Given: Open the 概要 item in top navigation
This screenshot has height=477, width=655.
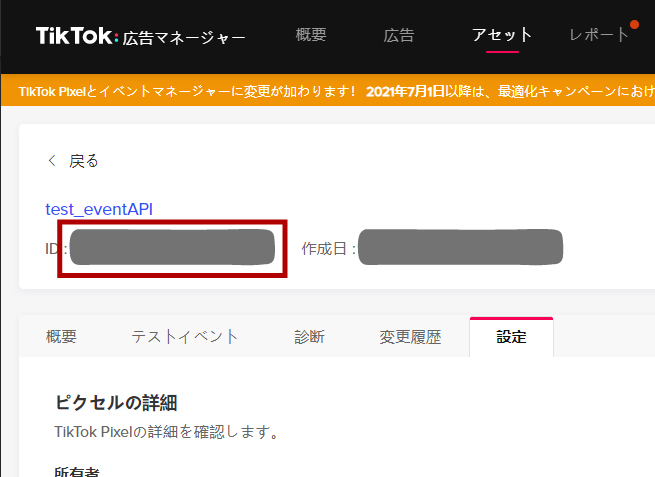Looking at the screenshot, I should click(x=311, y=36).
